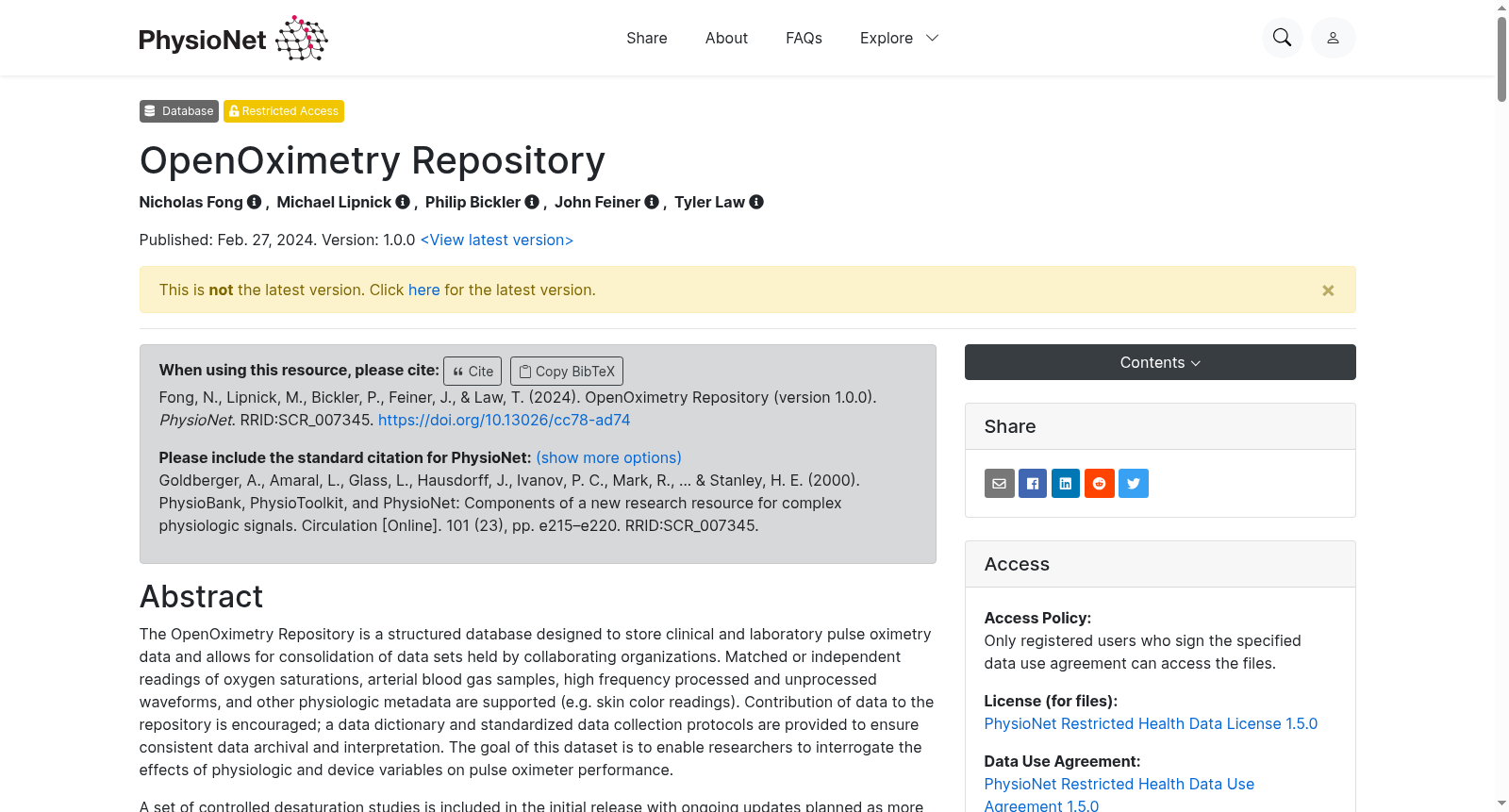This screenshot has height=812, width=1509.
Task: Open the Cite dropdown
Action: click(x=473, y=371)
